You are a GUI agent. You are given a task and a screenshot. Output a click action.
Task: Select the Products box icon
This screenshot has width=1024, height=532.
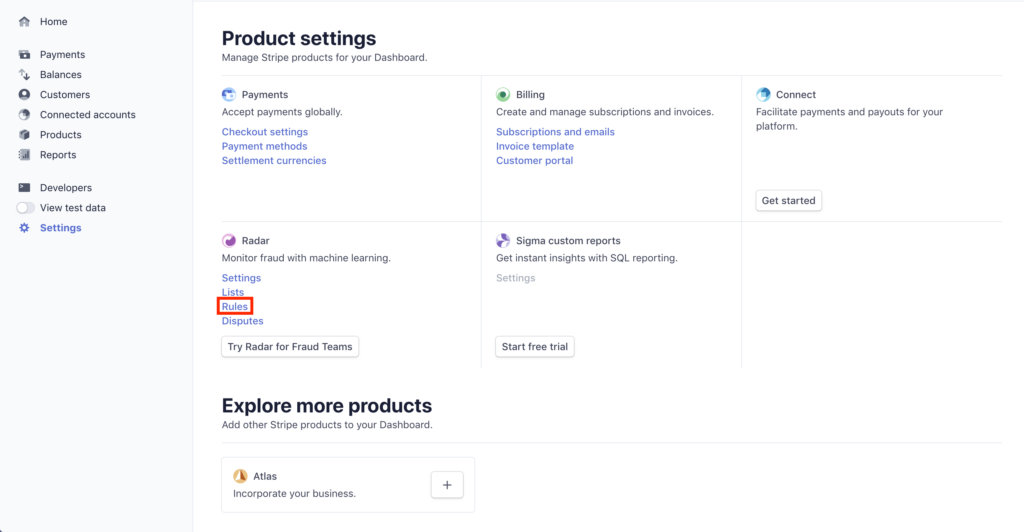[24, 134]
